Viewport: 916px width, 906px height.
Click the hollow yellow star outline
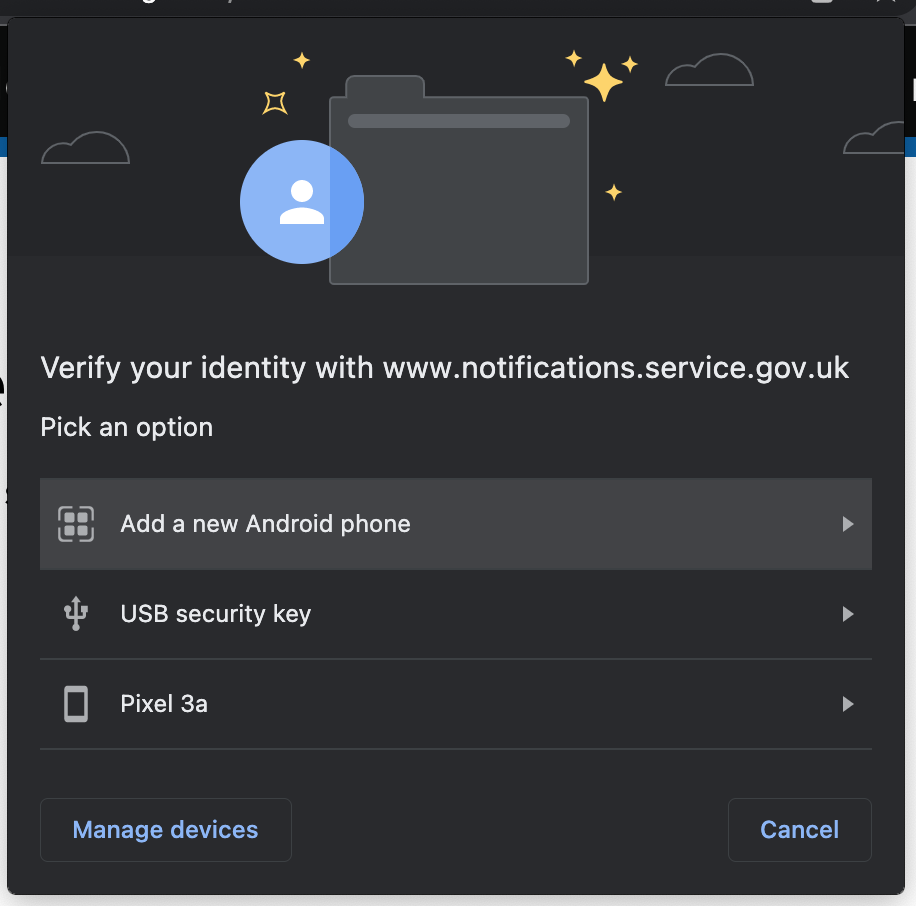click(x=275, y=103)
